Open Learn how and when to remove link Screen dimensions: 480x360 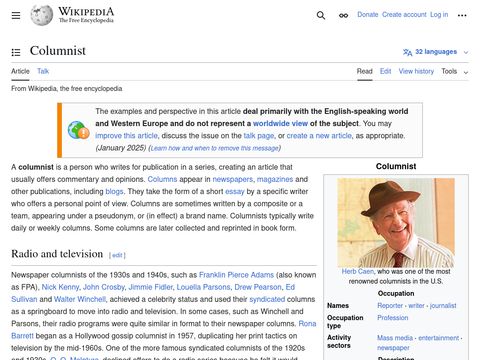point(215,148)
